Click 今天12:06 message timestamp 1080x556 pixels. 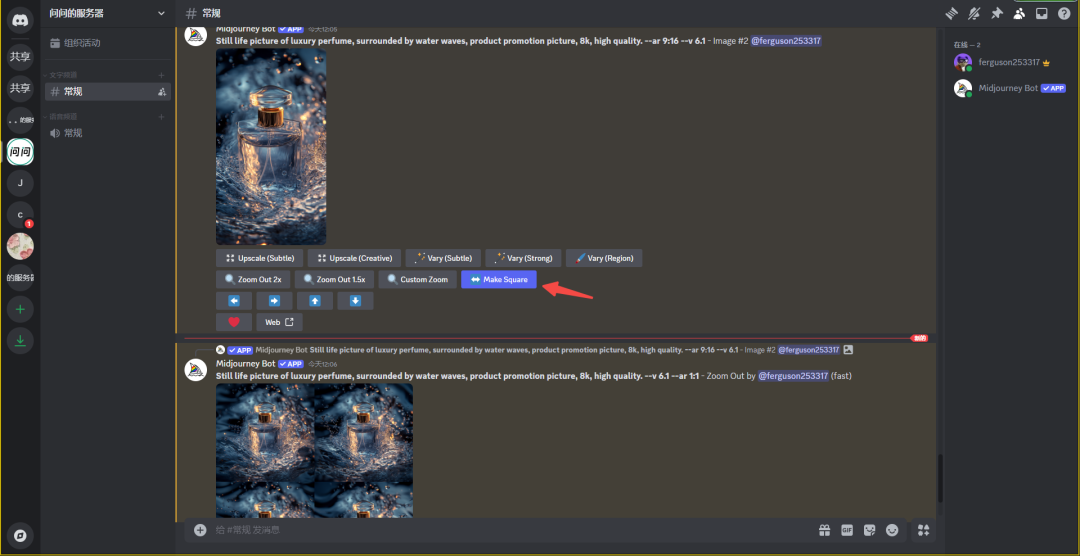(323, 364)
